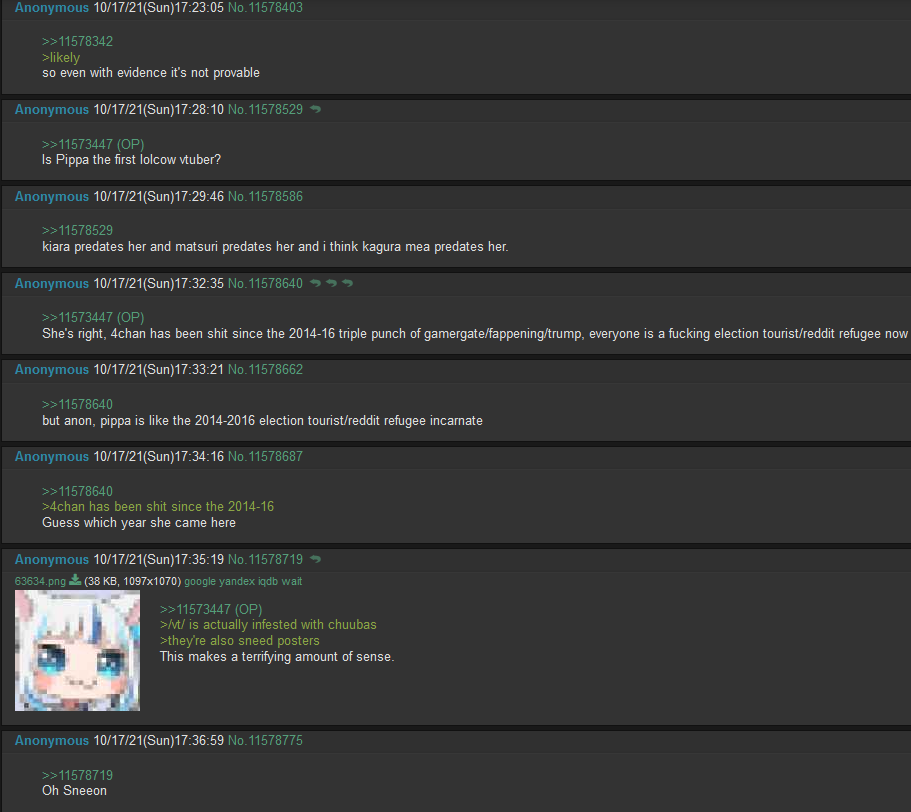Click third backlink arrow beside No.11578640

347,283
